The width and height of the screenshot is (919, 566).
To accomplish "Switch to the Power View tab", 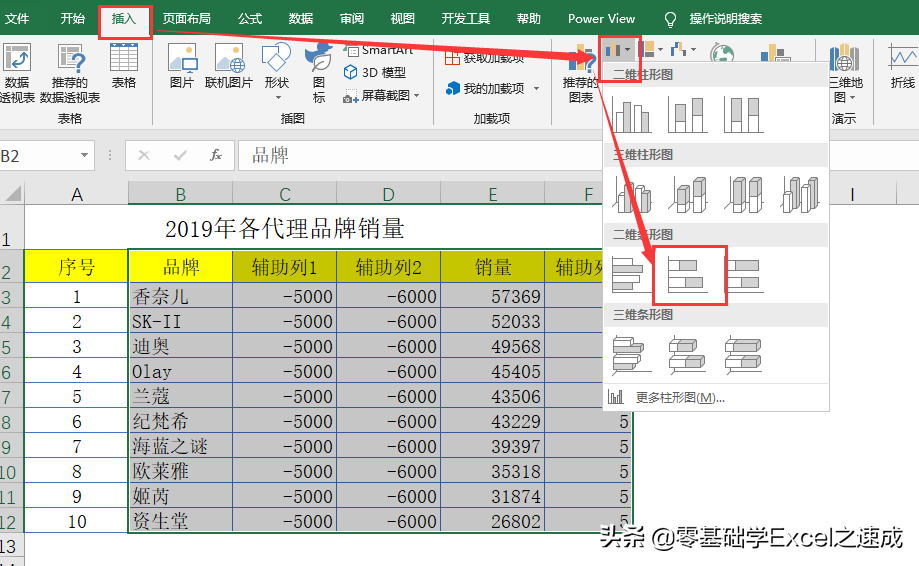I will point(601,19).
